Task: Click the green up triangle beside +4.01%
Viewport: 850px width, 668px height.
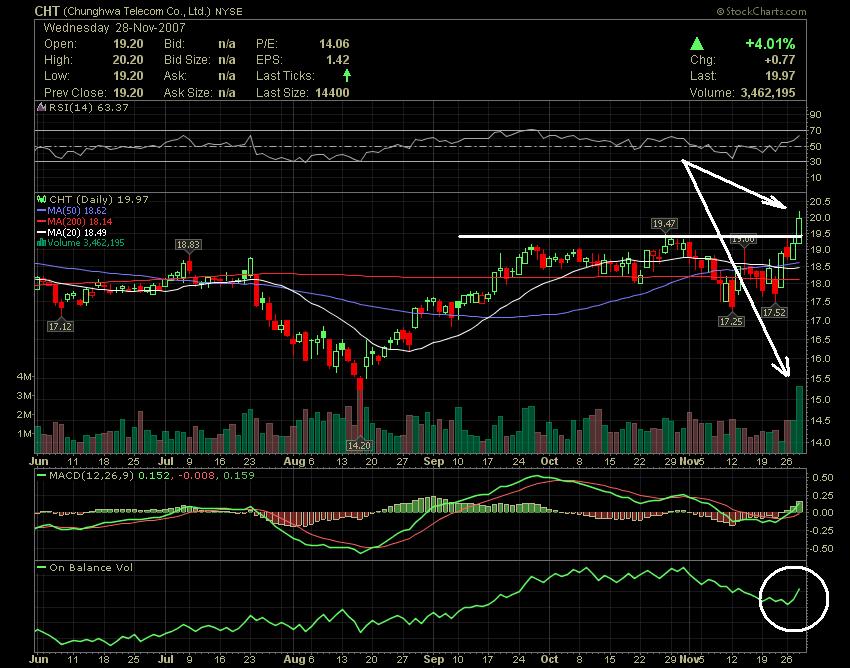Action: pos(697,43)
